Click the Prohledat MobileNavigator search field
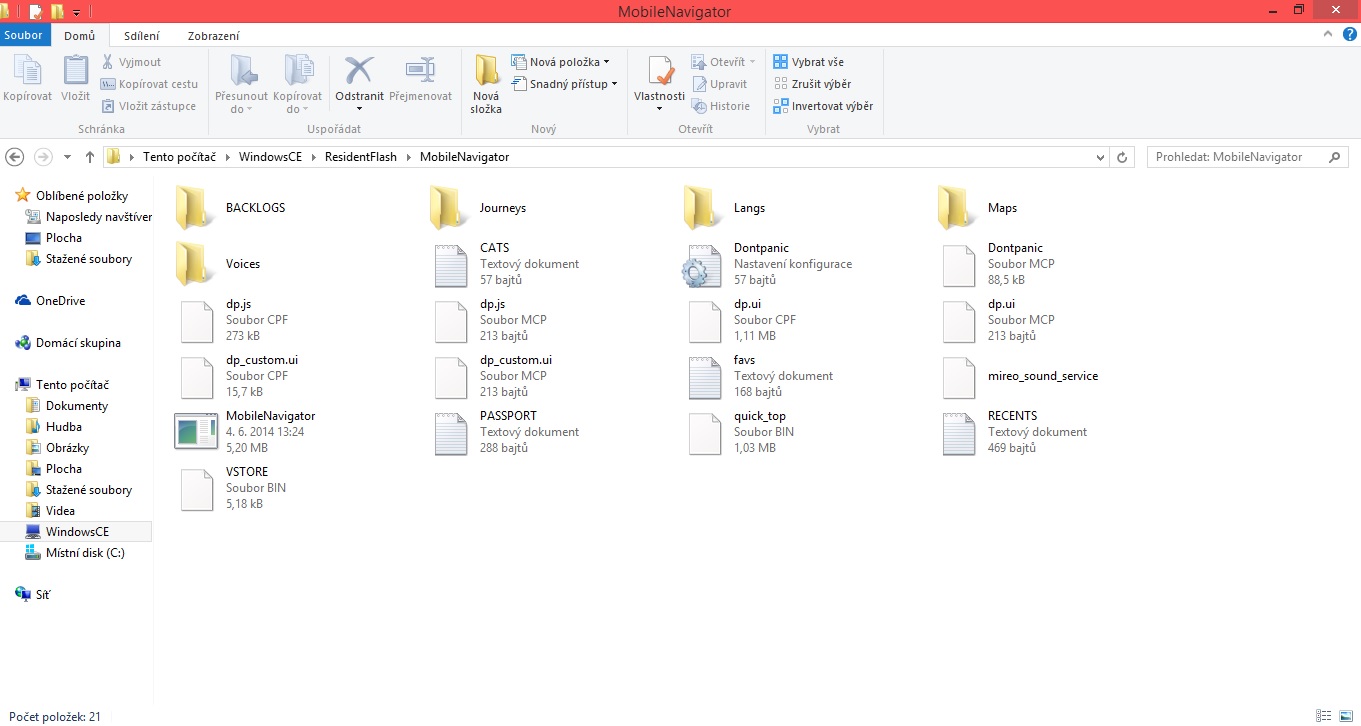 (x=1246, y=157)
